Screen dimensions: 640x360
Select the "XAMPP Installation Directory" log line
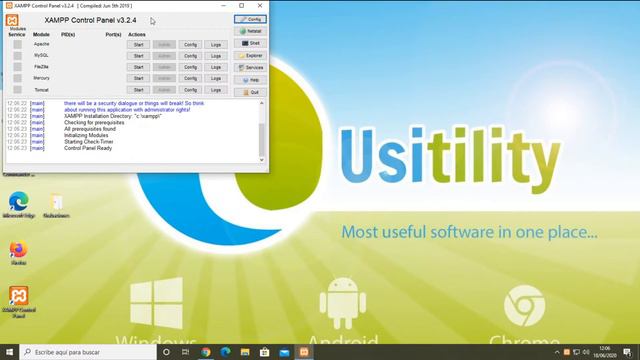[x=113, y=116]
